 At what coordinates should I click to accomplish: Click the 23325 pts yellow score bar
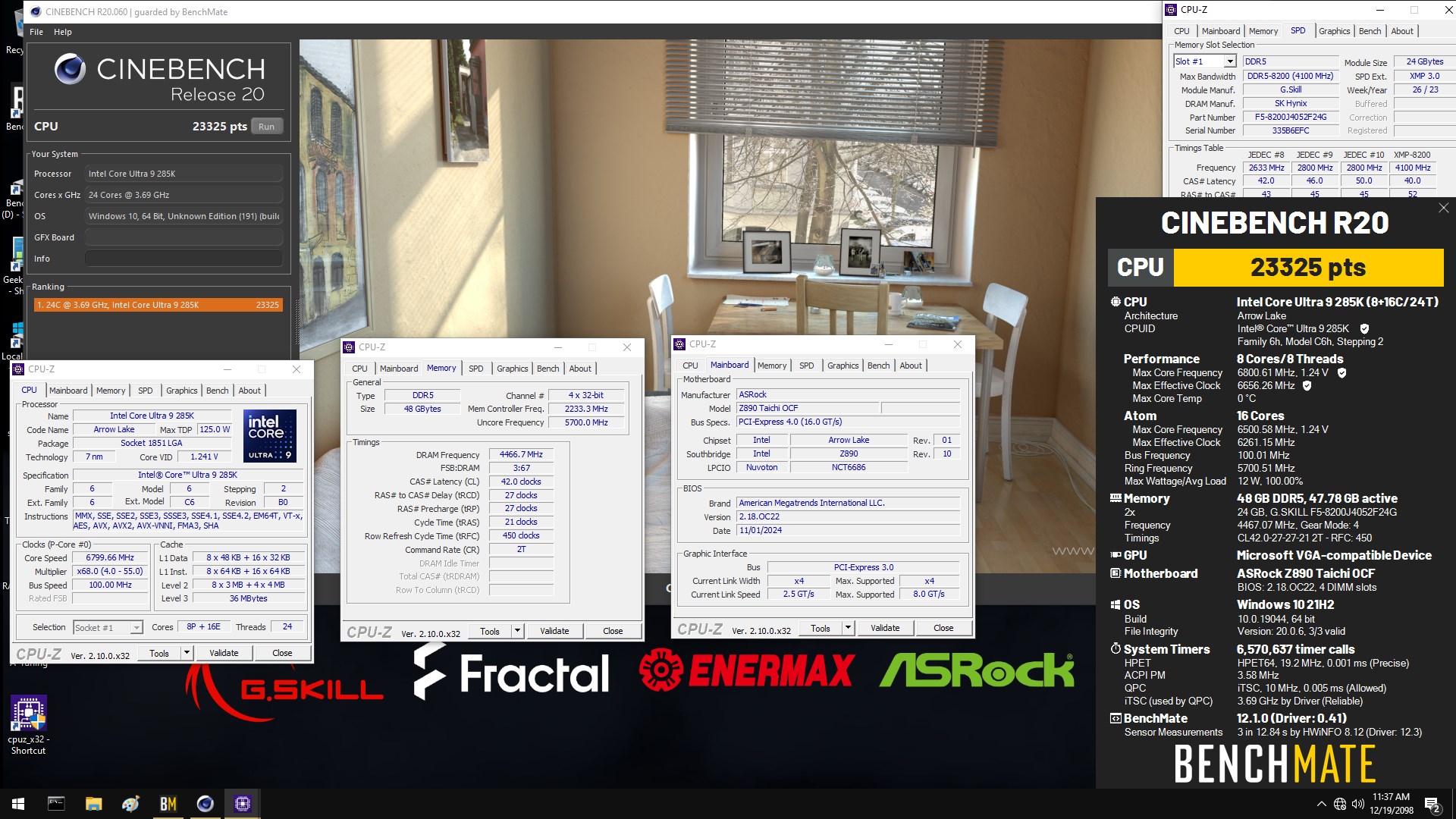tap(1308, 268)
